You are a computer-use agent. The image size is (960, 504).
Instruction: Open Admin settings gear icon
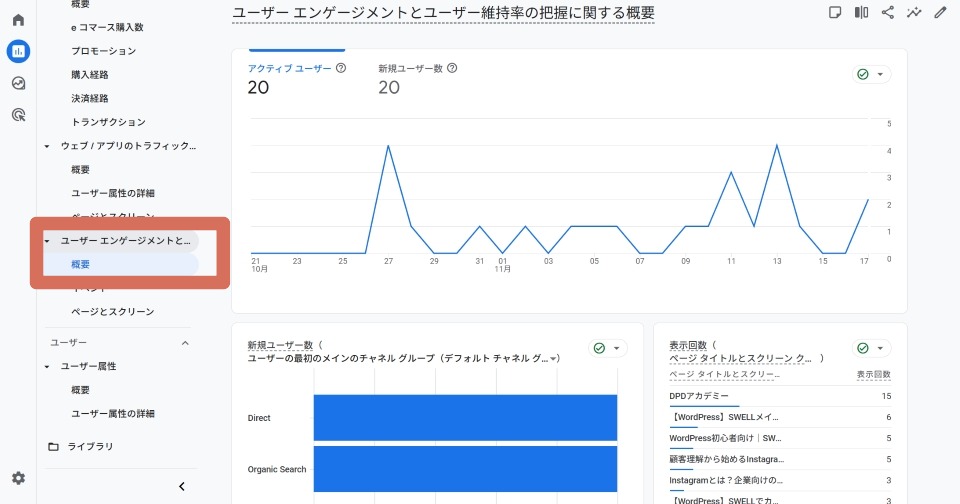pos(18,478)
